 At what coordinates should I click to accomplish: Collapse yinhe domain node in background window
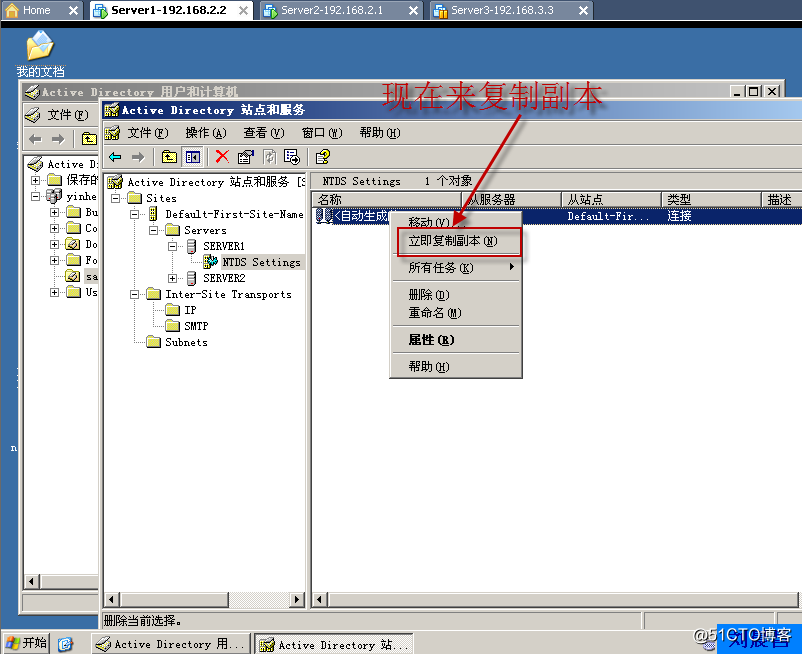tap(35, 196)
